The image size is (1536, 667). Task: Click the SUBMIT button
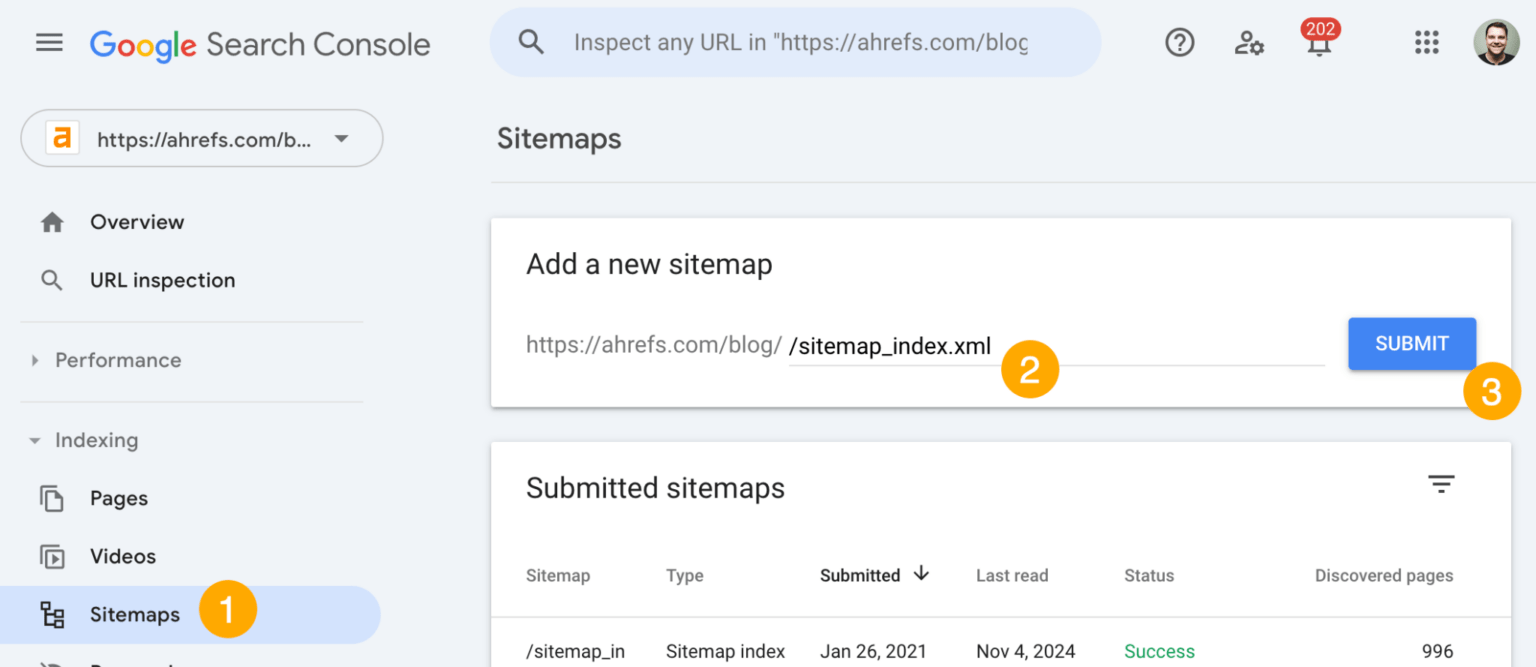click(1412, 343)
